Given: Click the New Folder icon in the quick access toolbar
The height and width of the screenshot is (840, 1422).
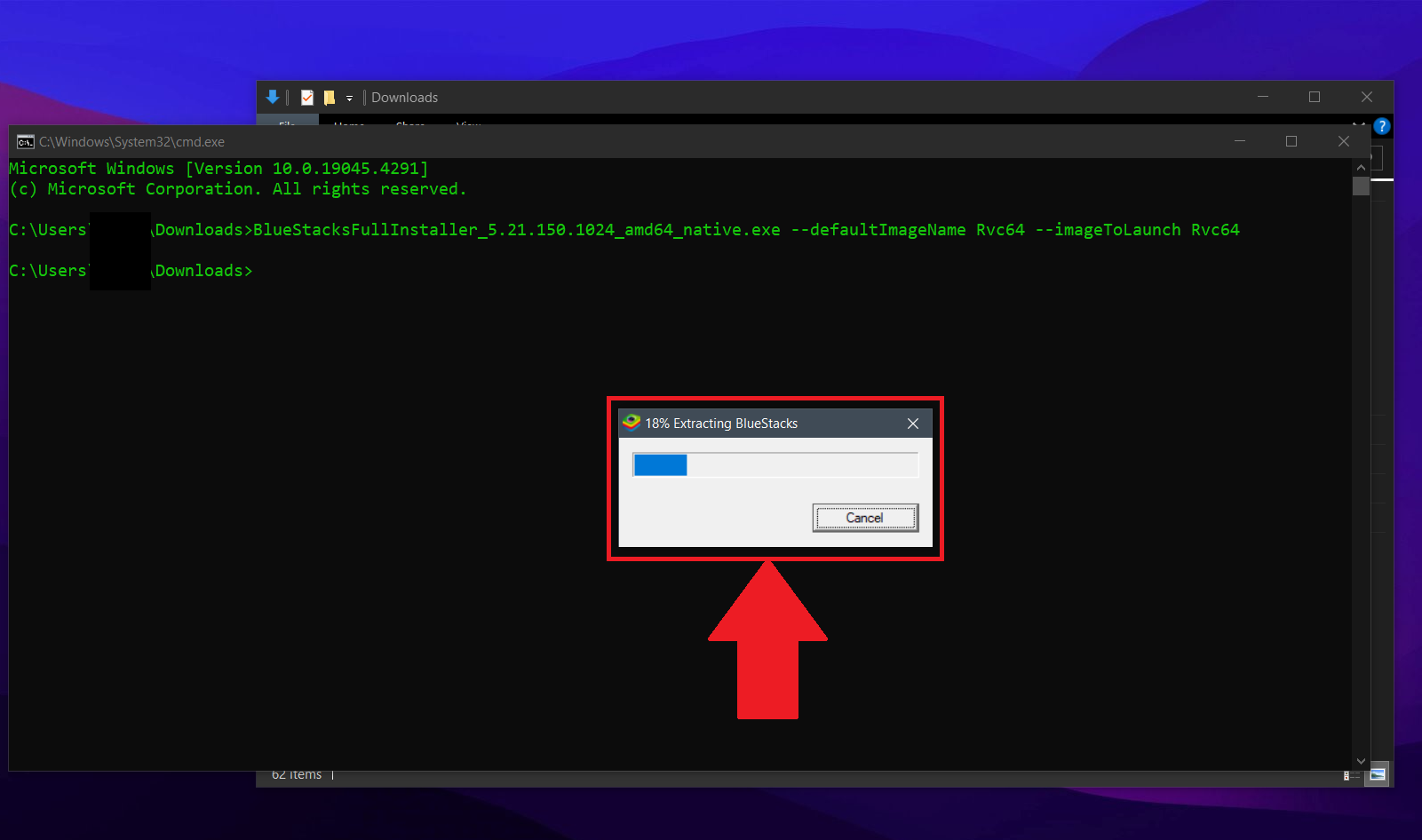Looking at the screenshot, I should (330, 97).
